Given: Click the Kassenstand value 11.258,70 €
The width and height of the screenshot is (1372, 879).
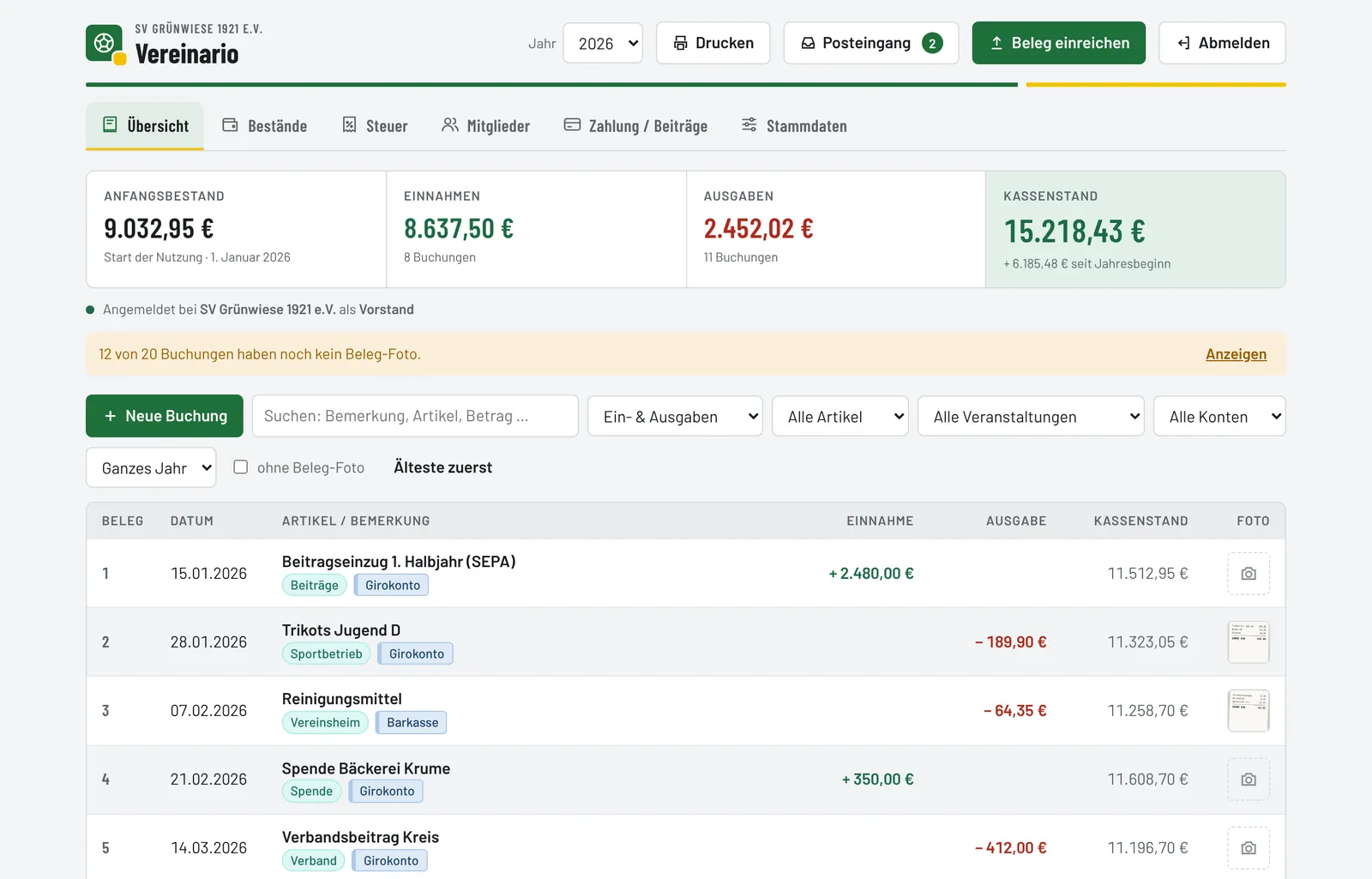Looking at the screenshot, I should [x=1147, y=711].
